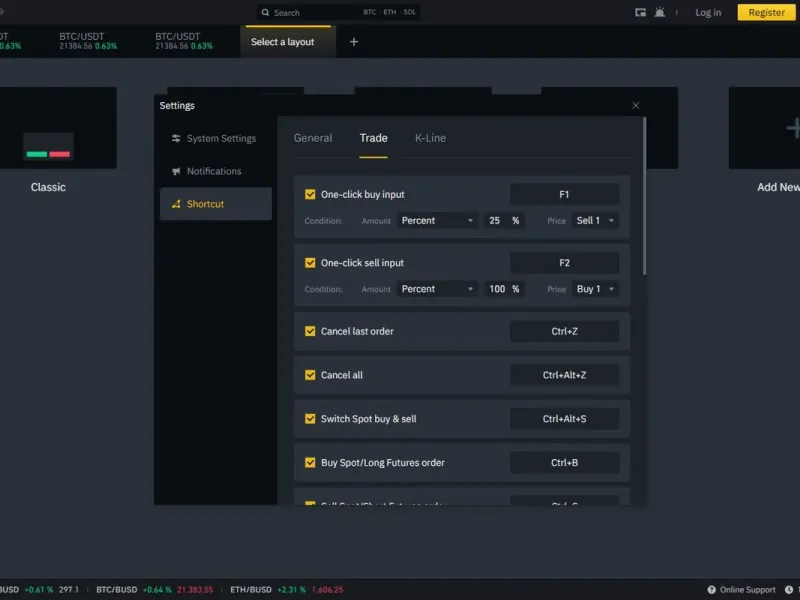Screen dimensions: 800x600
Task: Click the 297.1 price in bottom ticker
Action: pos(69,590)
